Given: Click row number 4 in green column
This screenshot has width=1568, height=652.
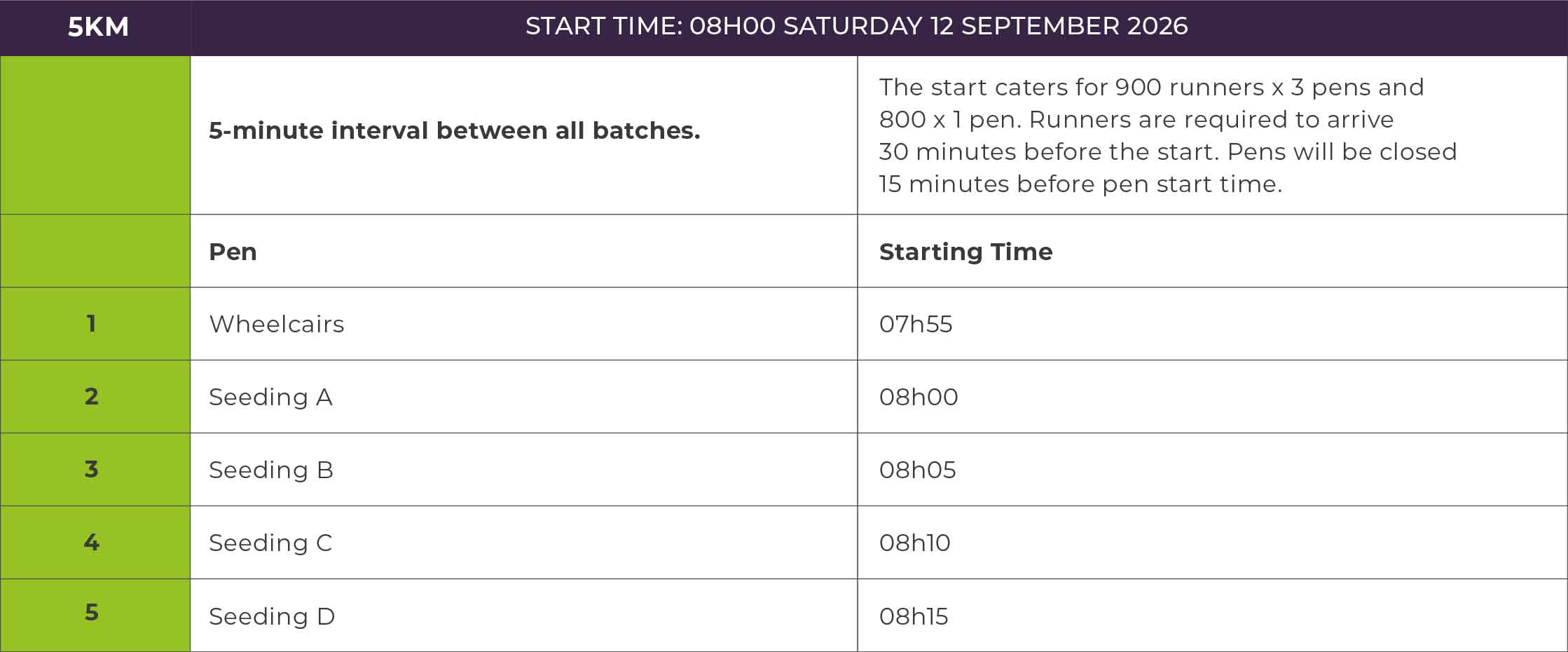Looking at the screenshot, I should (x=91, y=542).
